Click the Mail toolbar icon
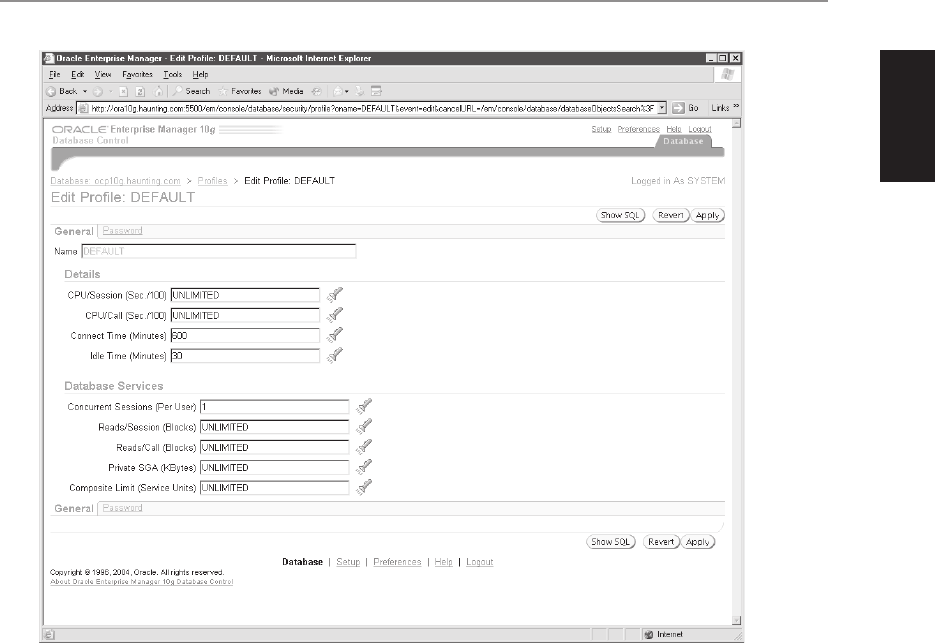Image resolution: width=935 pixels, height=643 pixels. click(x=338, y=91)
